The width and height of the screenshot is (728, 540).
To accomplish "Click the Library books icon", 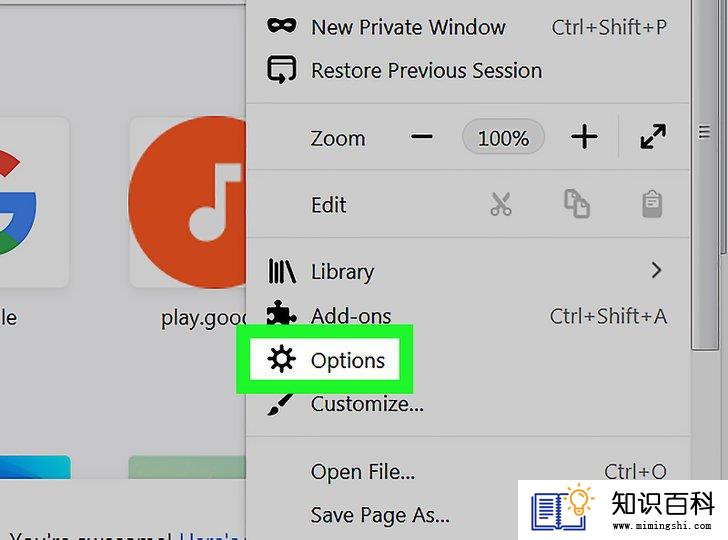I will pos(281,271).
